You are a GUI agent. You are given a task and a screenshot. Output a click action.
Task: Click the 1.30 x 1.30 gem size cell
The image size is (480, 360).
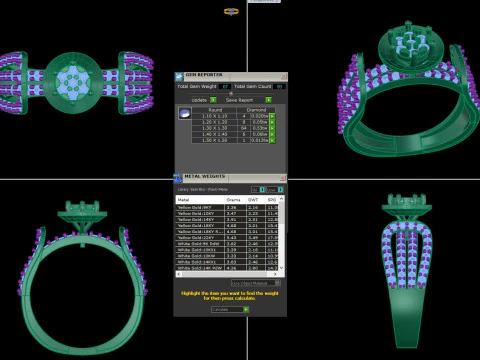(x=214, y=128)
